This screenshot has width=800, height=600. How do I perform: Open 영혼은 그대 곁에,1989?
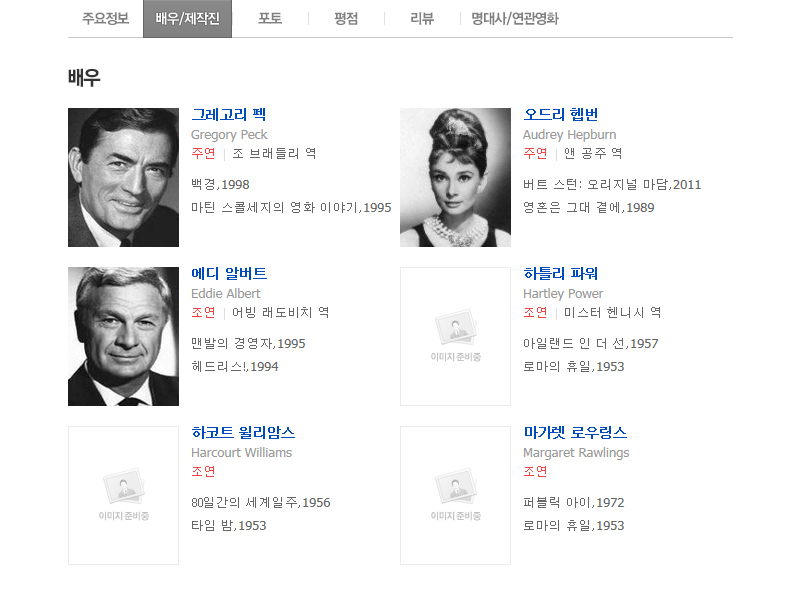[x=589, y=208]
